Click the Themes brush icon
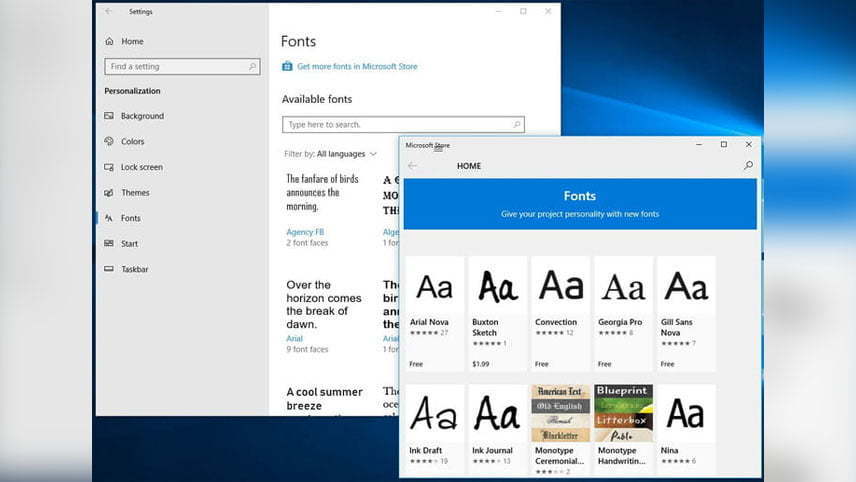The image size is (856, 482). click(x=109, y=192)
